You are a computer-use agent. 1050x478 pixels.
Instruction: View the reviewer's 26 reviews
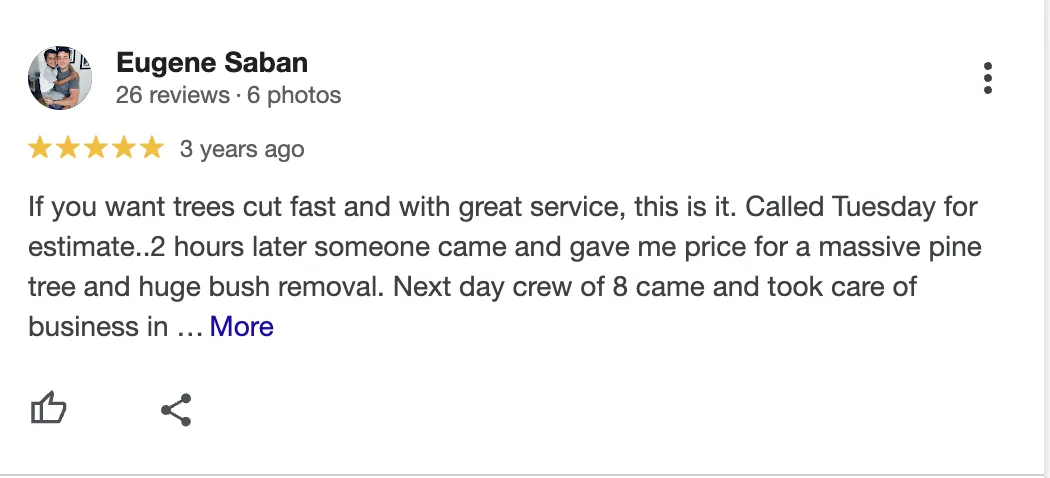(173, 95)
